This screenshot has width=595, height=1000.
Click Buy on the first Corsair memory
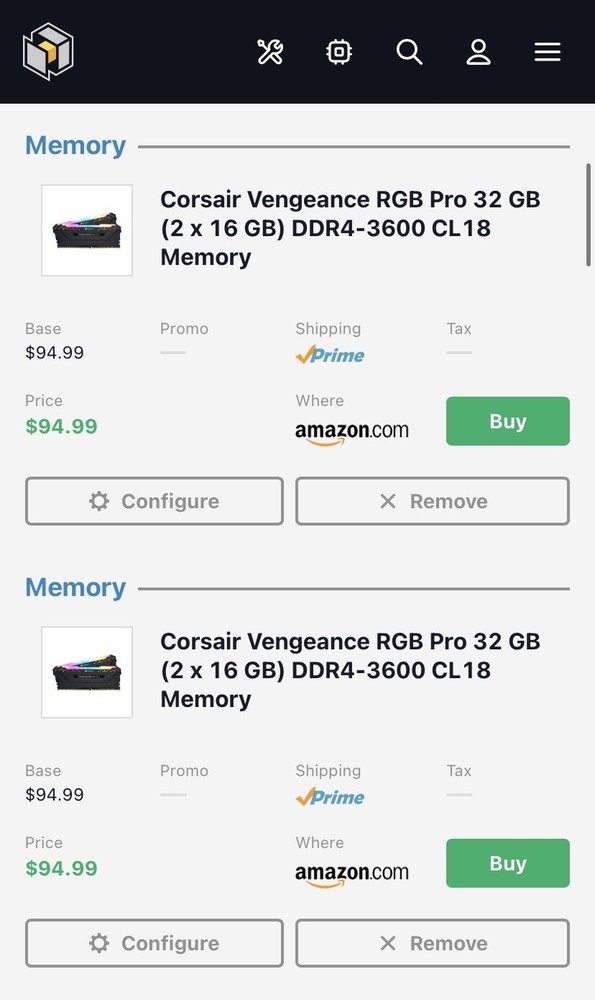(507, 421)
